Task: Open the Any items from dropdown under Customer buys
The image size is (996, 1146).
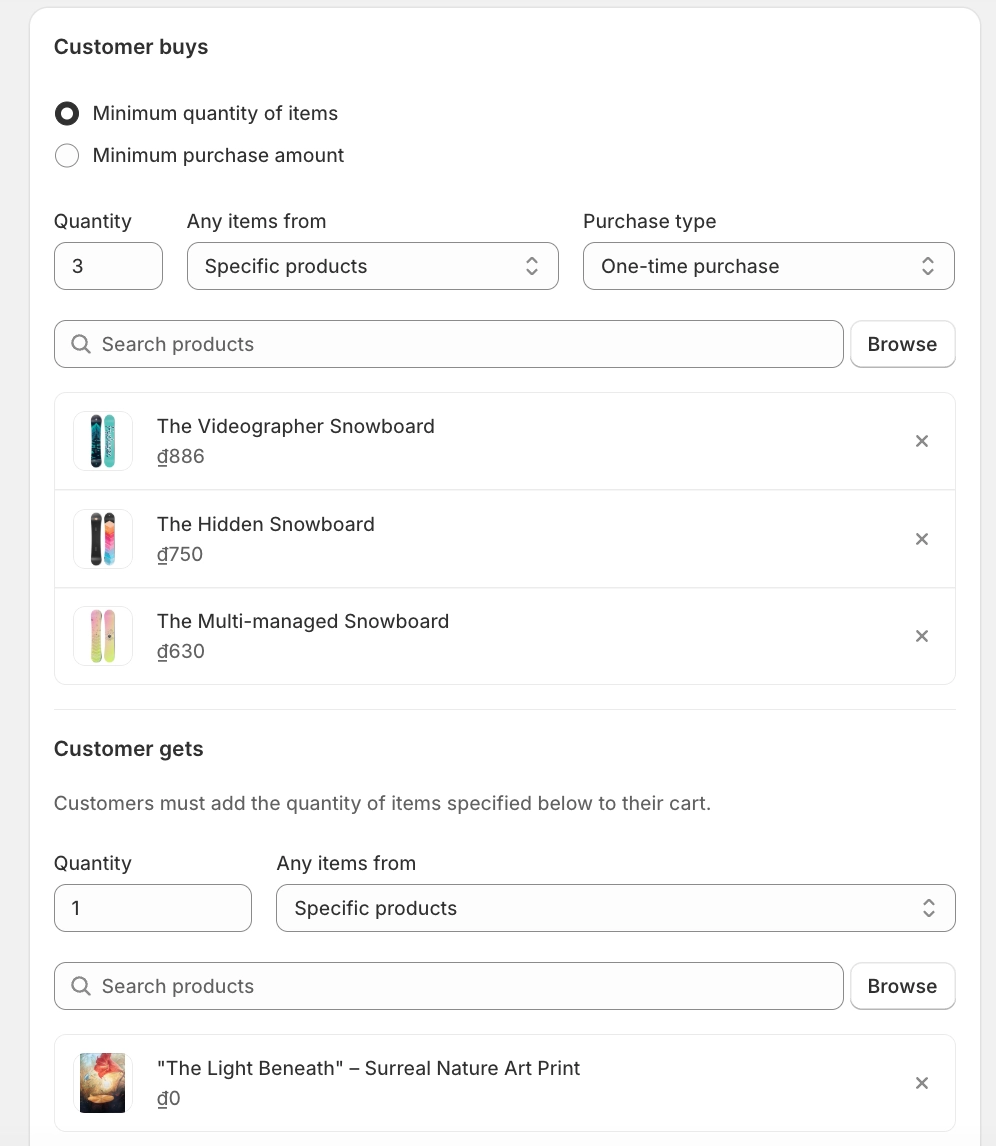Action: 372,266
